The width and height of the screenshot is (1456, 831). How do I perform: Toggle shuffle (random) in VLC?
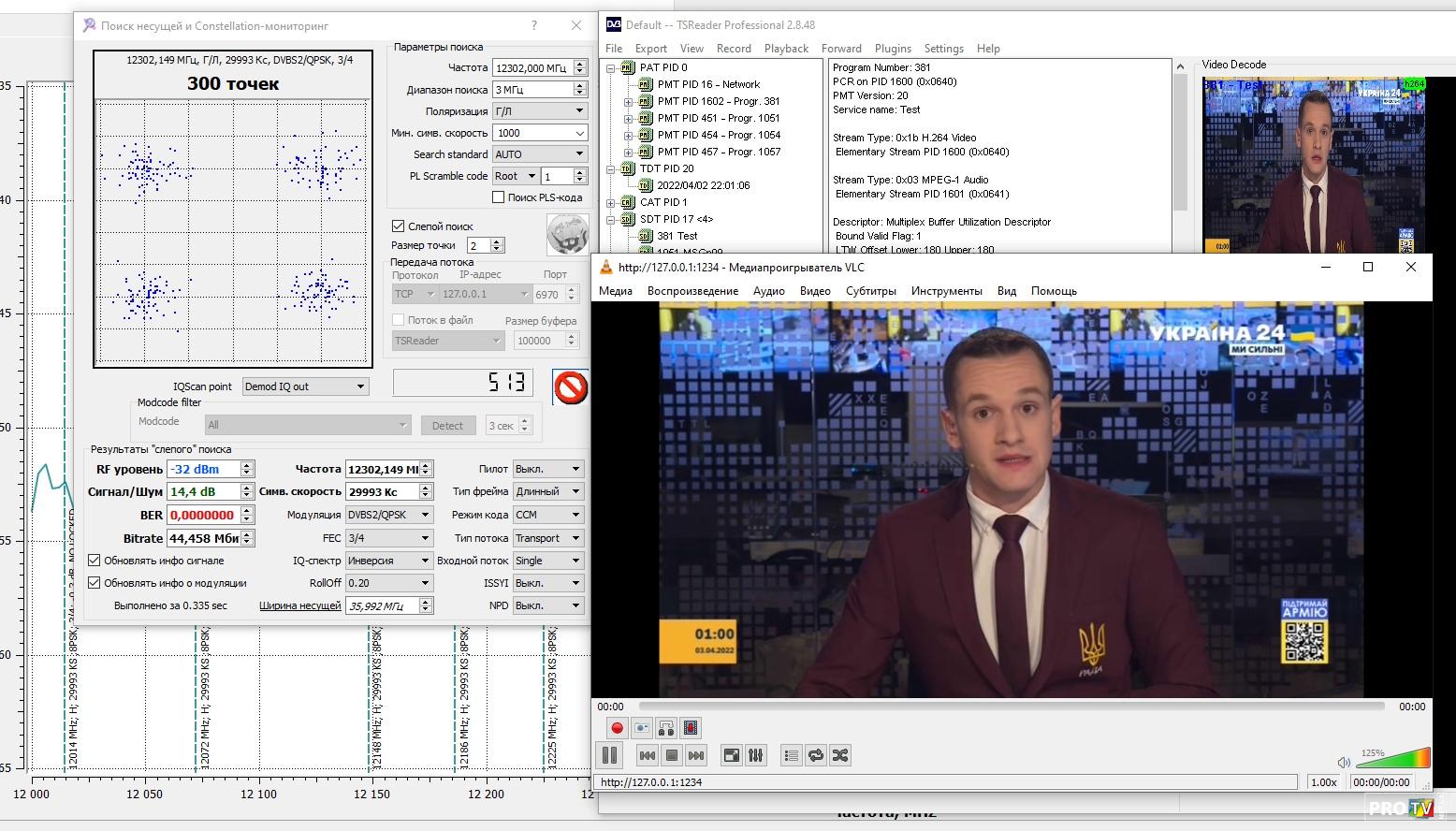(x=840, y=755)
